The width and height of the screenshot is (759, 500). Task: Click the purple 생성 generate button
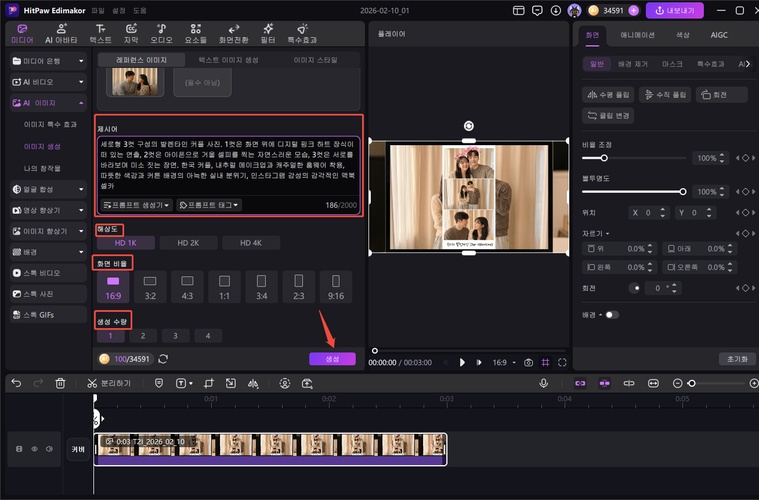pos(333,359)
